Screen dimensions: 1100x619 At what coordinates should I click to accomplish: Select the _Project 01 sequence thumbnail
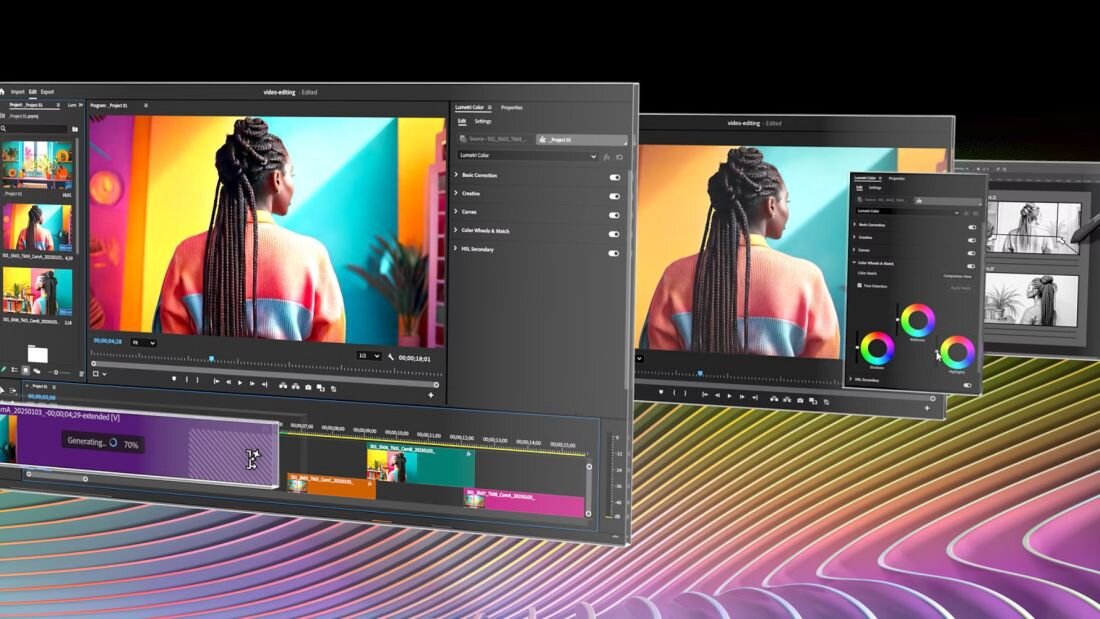[x=36, y=164]
